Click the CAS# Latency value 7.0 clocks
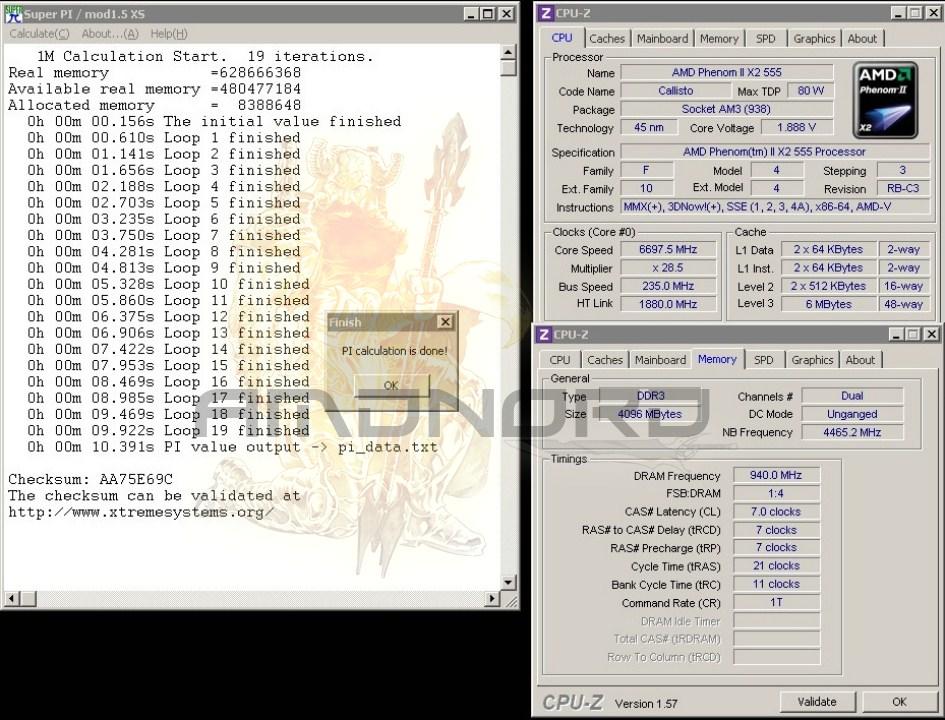The height and width of the screenshot is (720, 945). coord(776,512)
